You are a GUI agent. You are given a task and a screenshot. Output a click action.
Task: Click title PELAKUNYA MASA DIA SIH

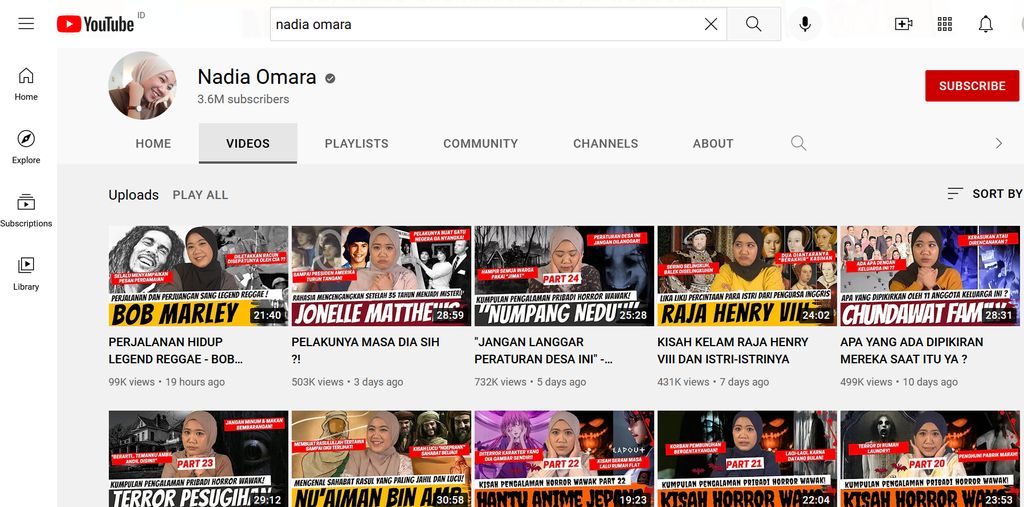[x=365, y=350]
